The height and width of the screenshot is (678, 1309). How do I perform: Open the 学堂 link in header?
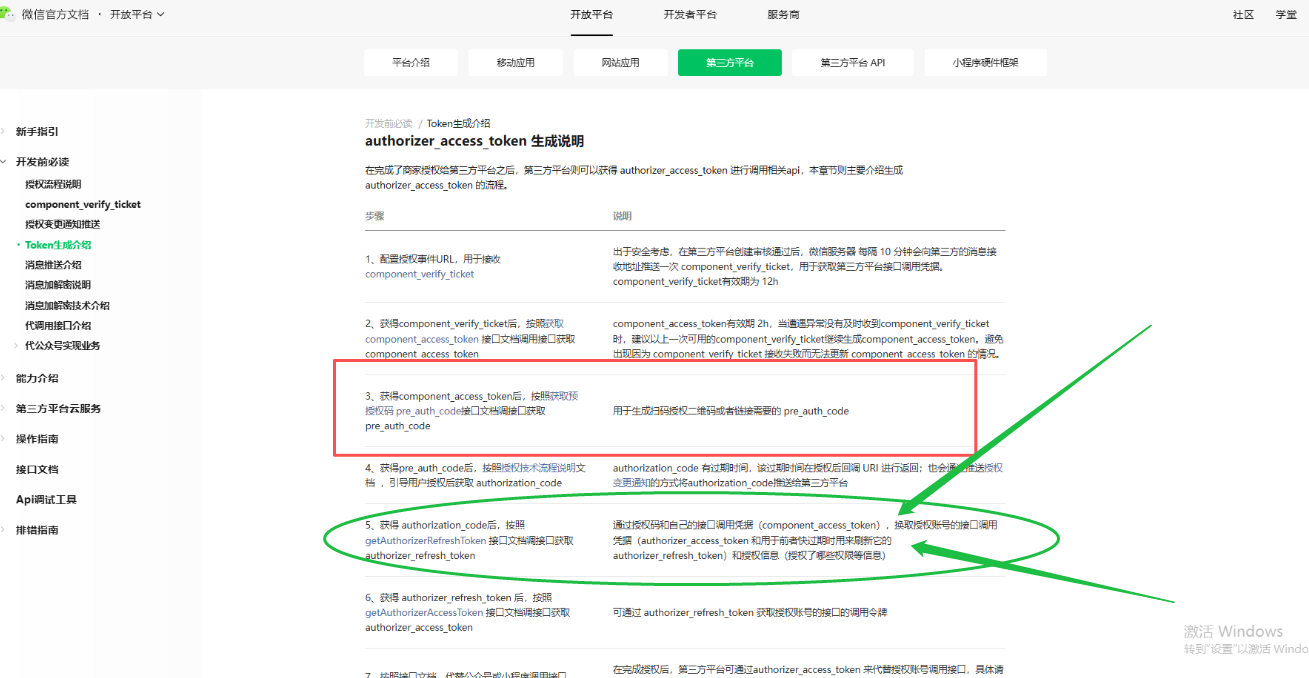pos(1286,15)
